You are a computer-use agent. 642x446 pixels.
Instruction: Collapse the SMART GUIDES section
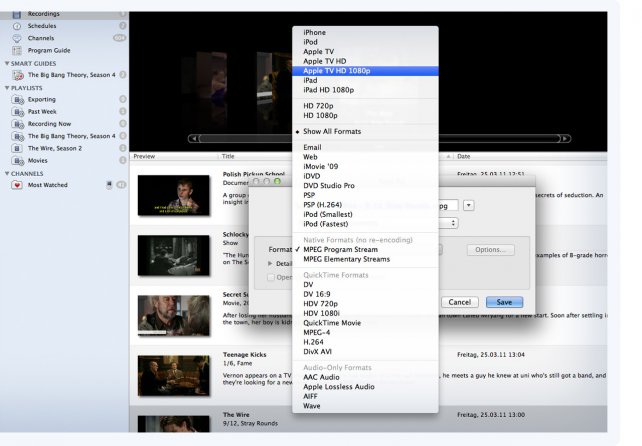(x=7, y=63)
